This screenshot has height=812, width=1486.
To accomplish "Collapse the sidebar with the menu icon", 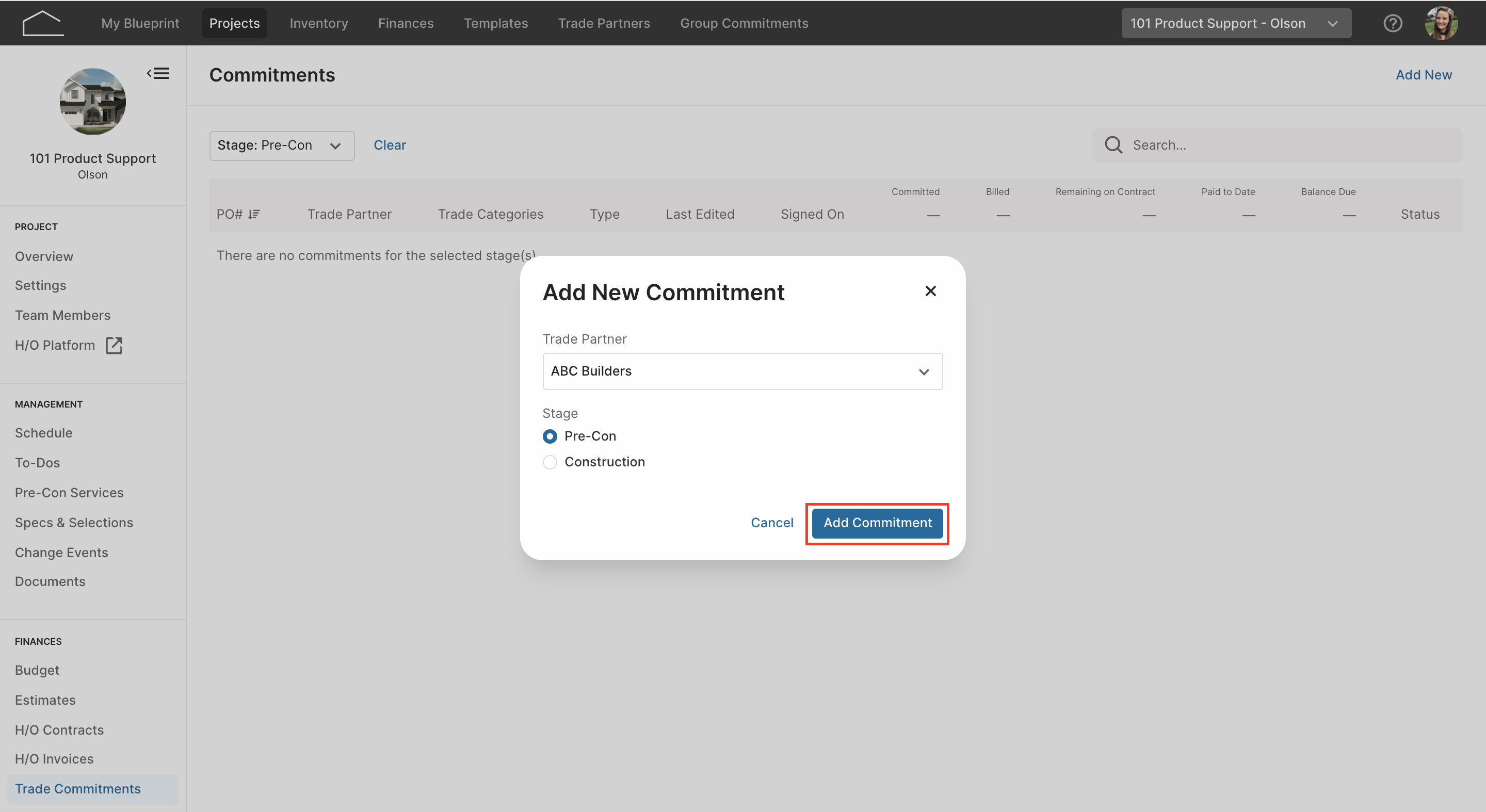I will [x=158, y=73].
